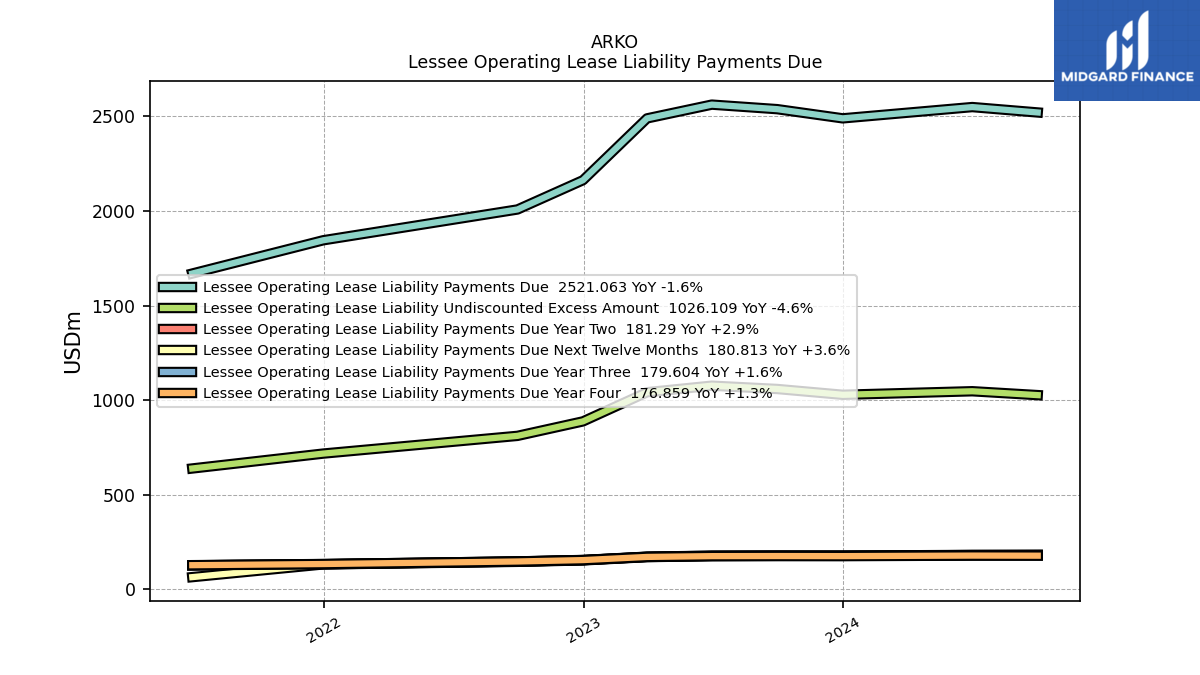Click the orange line's right end in late 2024
1200x675 pixels.
1040,555
